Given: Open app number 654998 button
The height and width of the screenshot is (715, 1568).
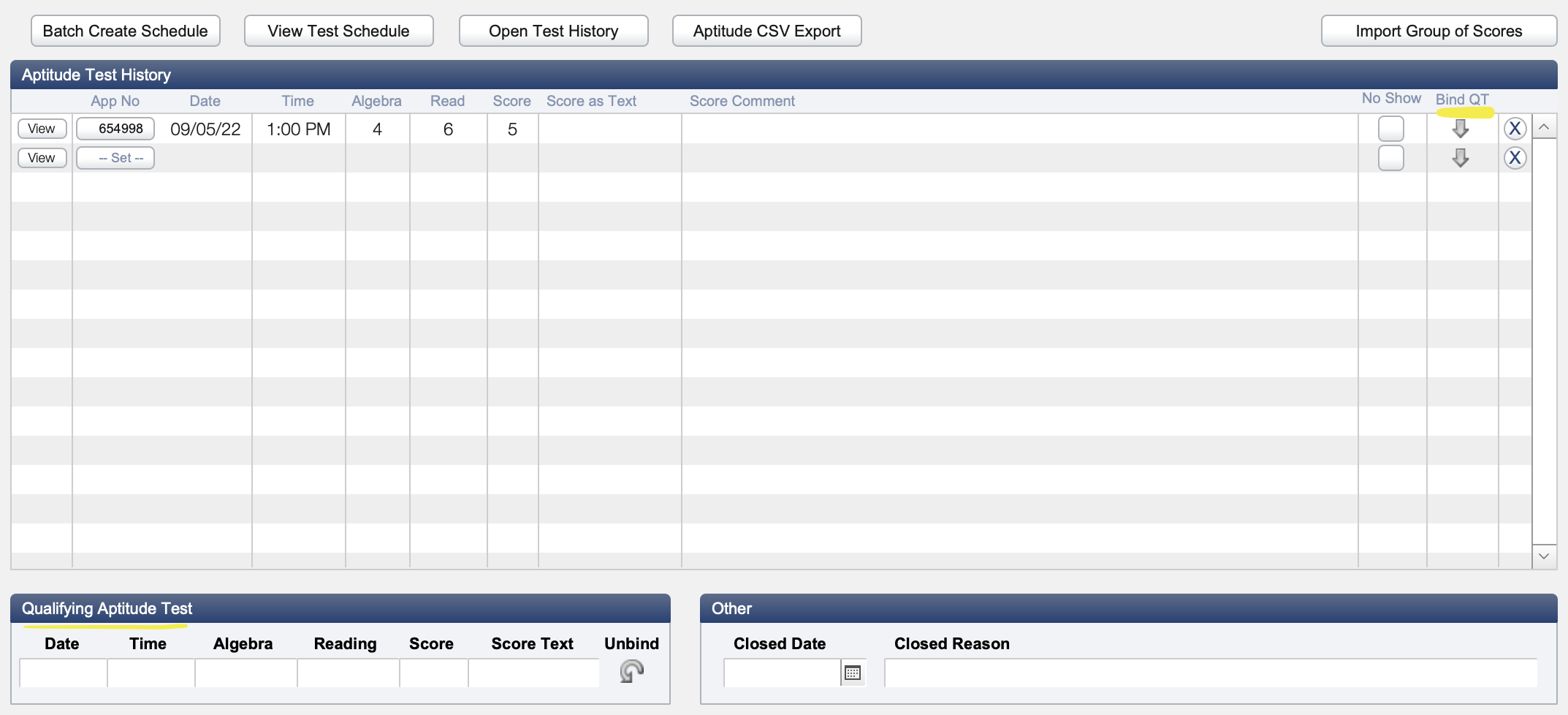Looking at the screenshot, I should [115, 129].
